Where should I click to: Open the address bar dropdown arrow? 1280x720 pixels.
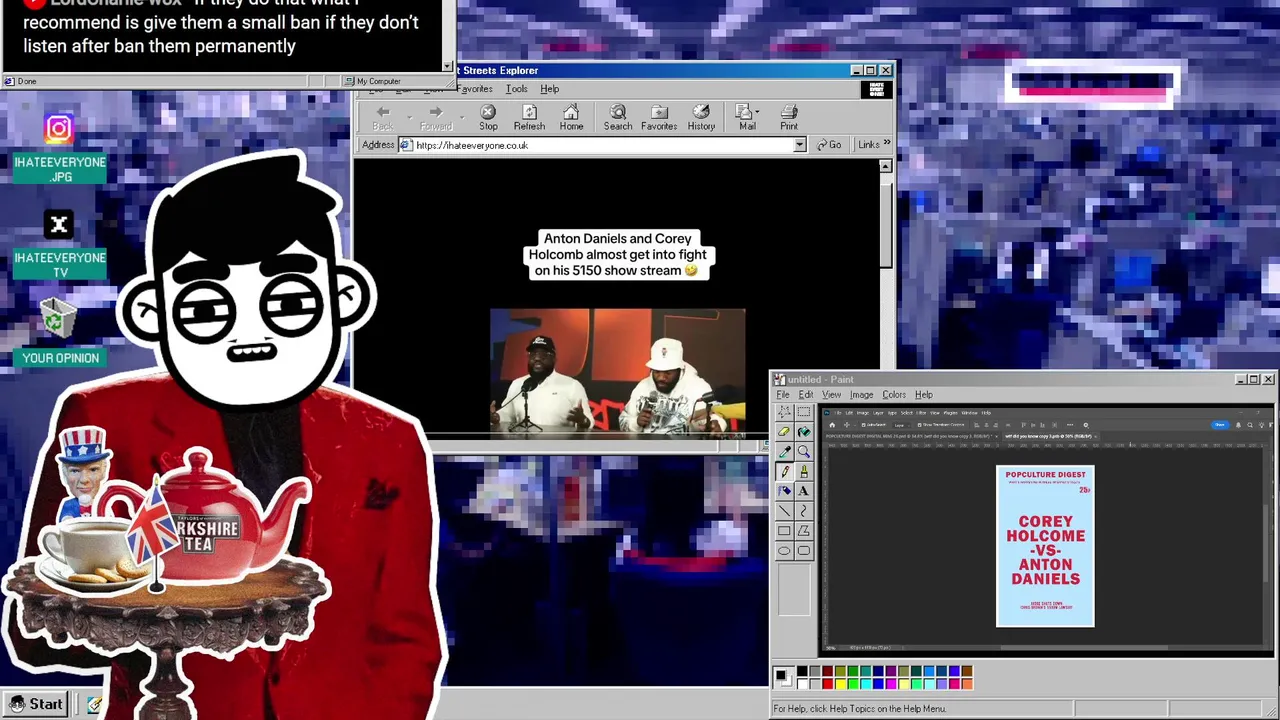pos(799,145)
